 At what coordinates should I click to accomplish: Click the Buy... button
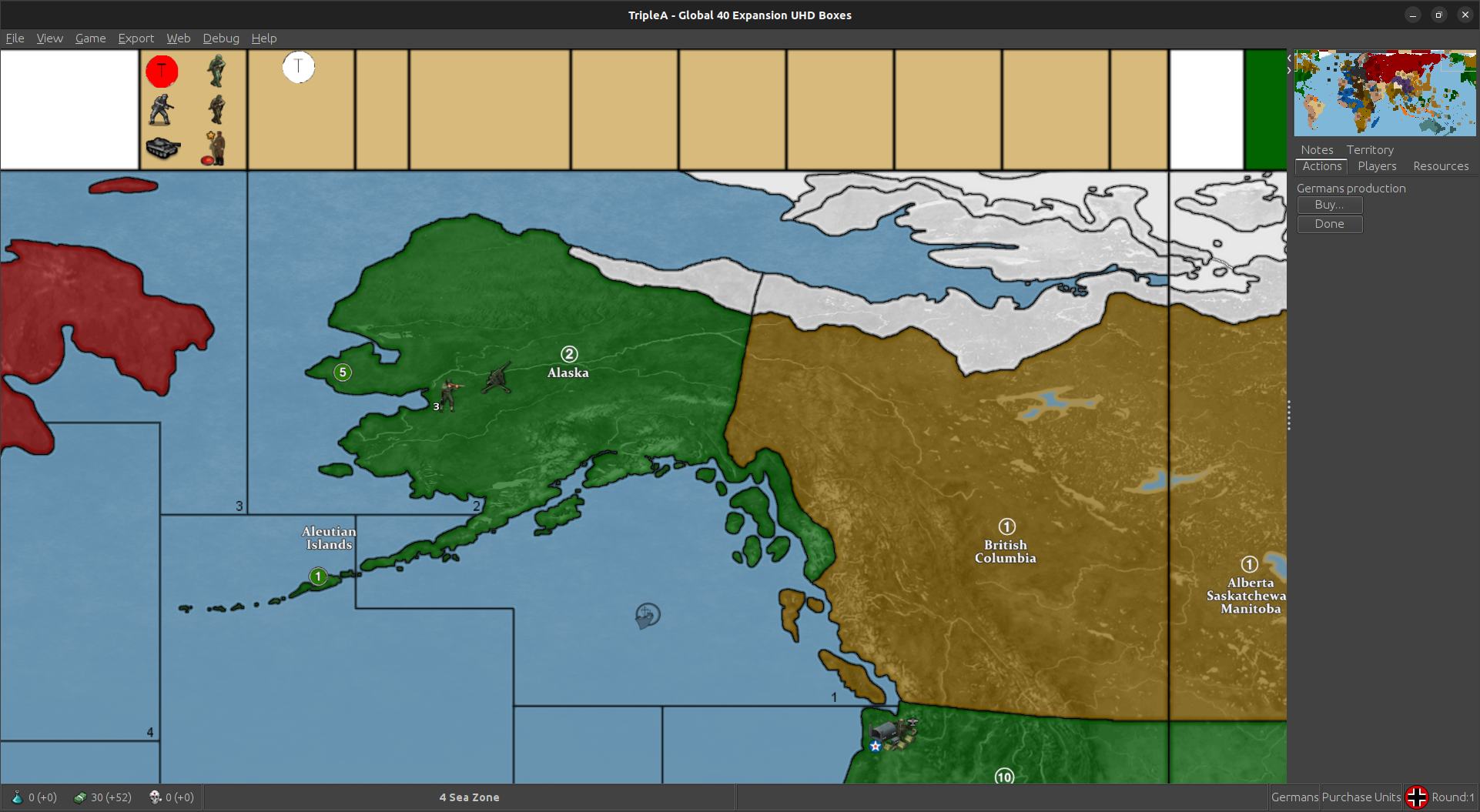(x=1330, y=205)
